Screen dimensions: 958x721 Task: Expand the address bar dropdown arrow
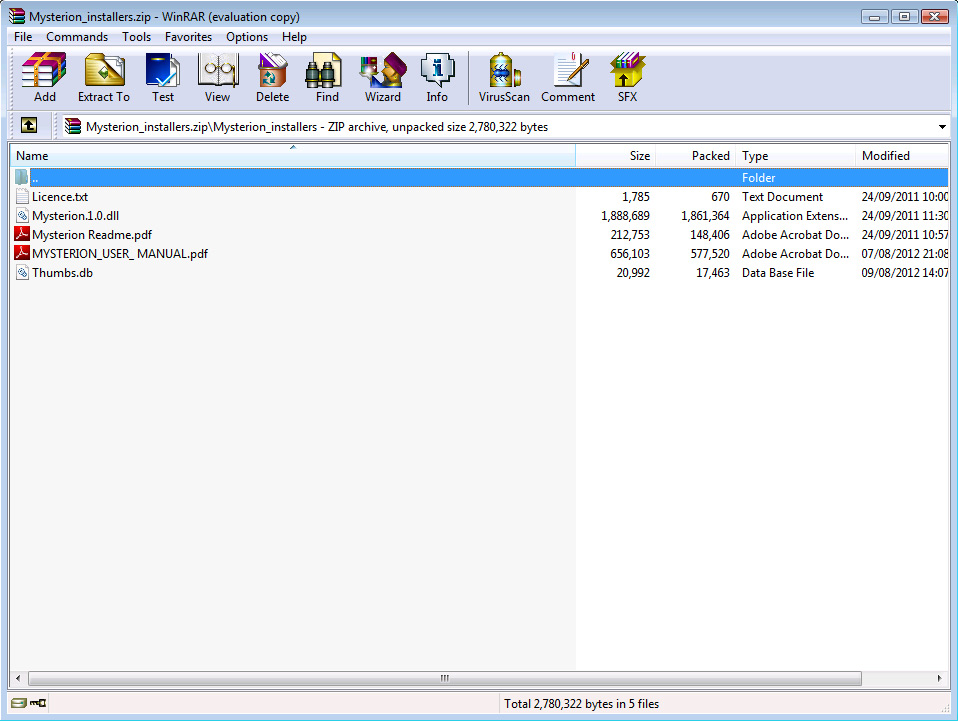[x=942, y=127]
